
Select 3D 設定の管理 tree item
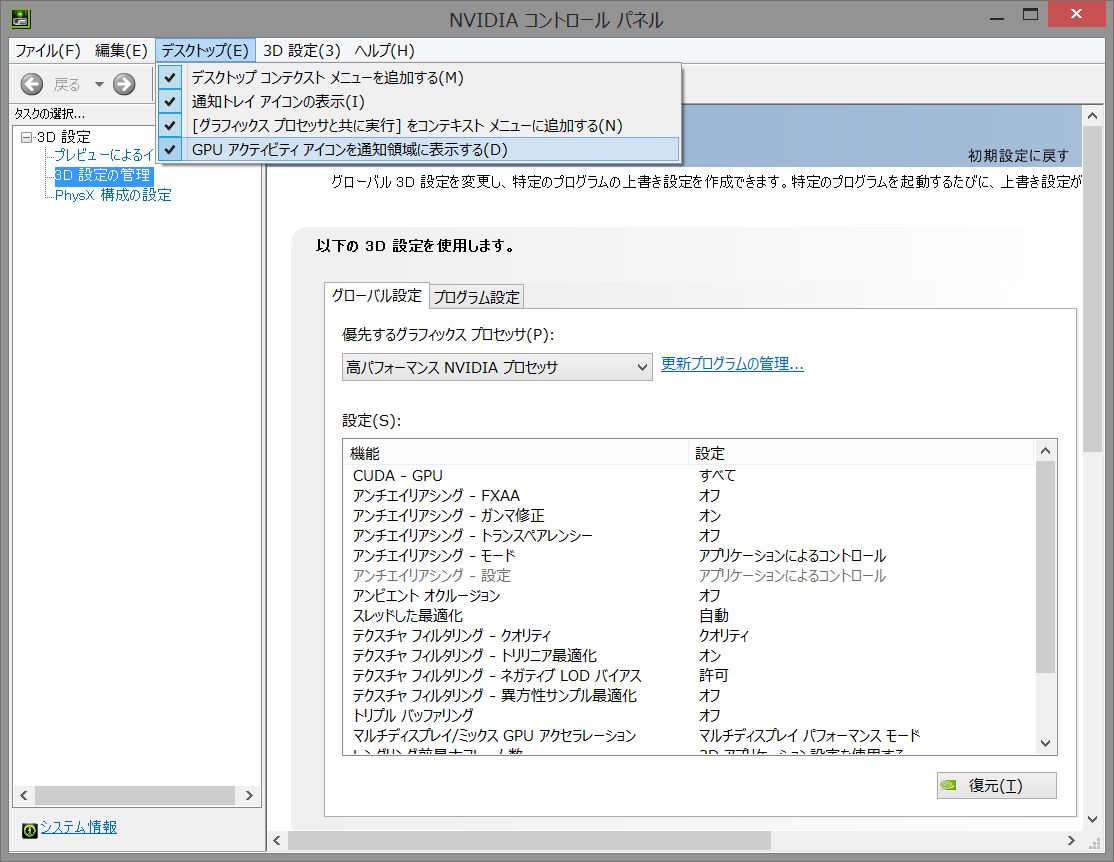[x=103, y=175]
